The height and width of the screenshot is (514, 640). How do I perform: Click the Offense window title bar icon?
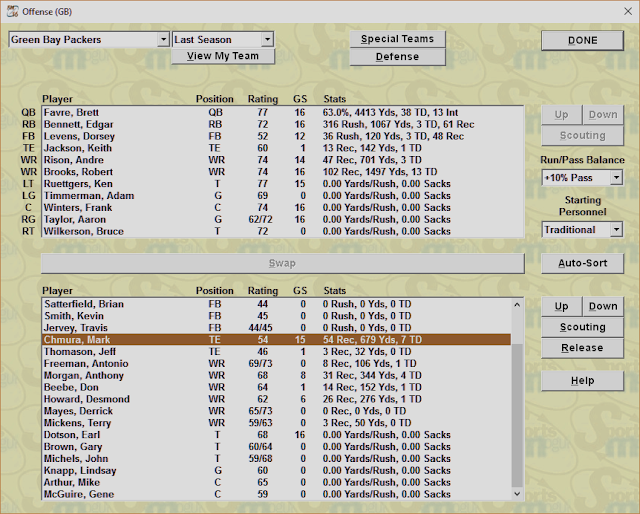[12, 11]
